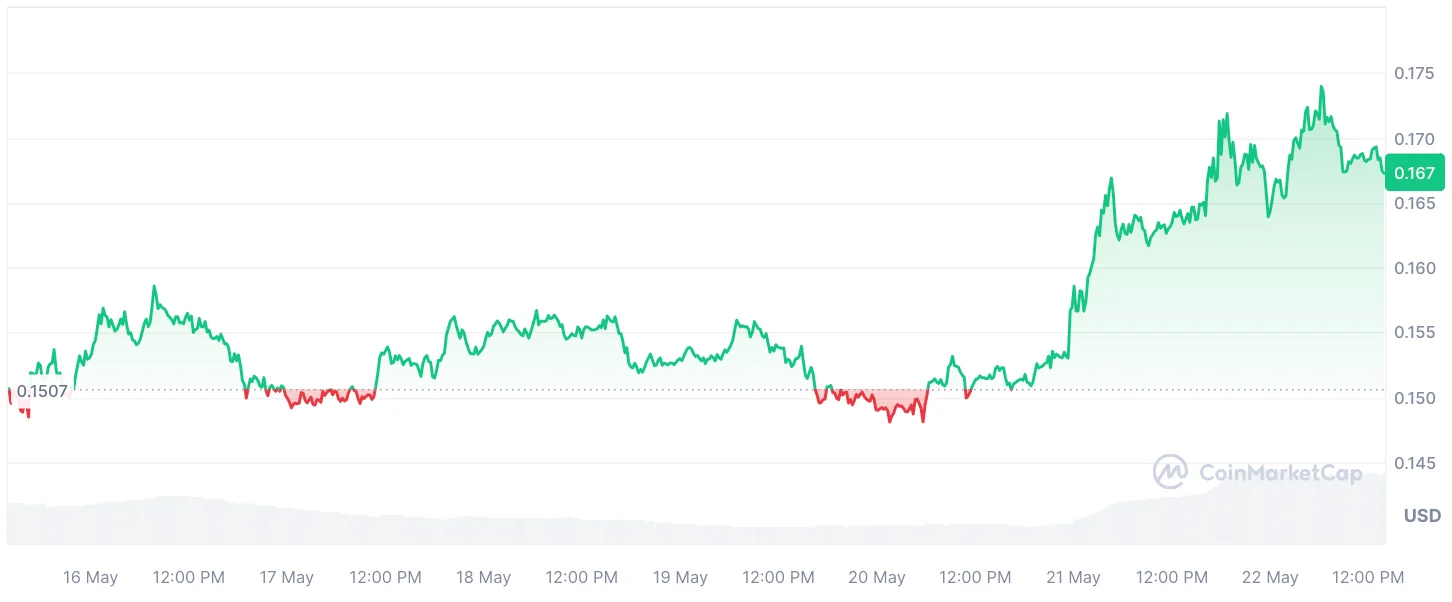The image size is (1452, 602).
Task: Click the green 0.167 current price badge
Action: click(x=1414, y=173)
